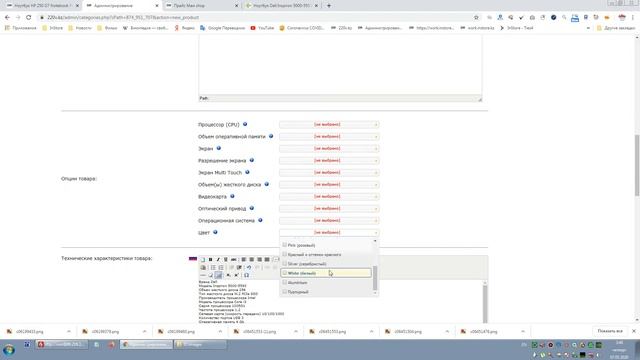Image resolution: width=640 pixels, height=360 pixels.
Task: Open the Разрешение экрана dropdown
Action: [x=329, y=160]
